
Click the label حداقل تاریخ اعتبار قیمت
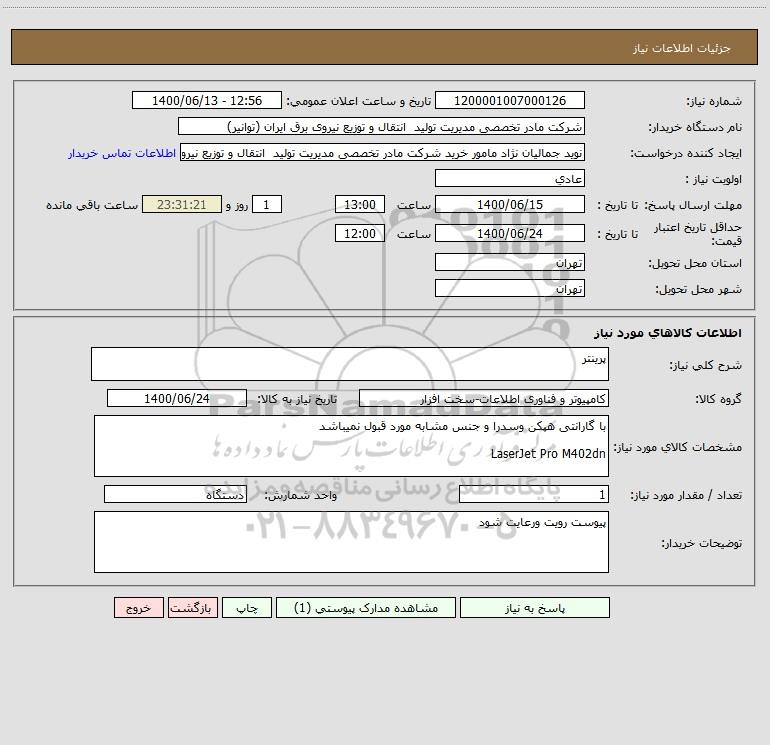click(x=698, y=234)
